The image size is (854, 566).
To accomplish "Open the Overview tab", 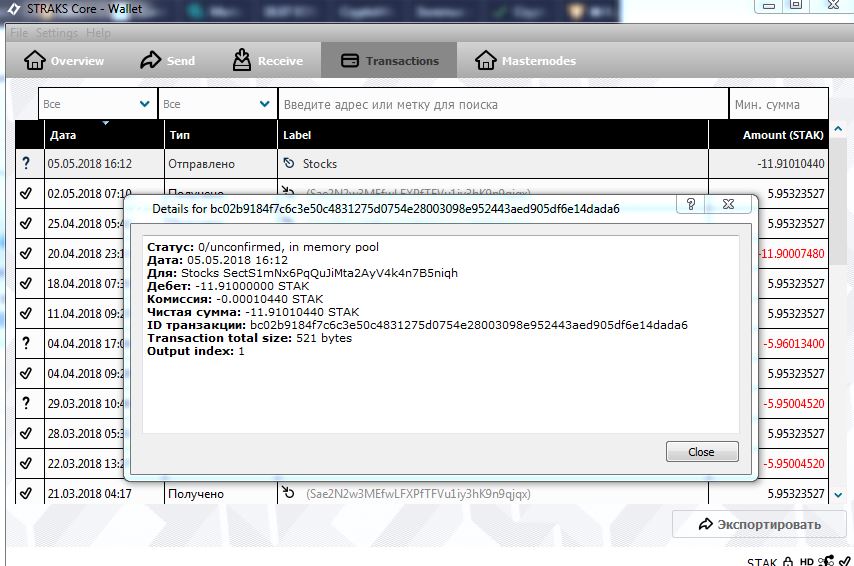I will click(x=64, y=60).
